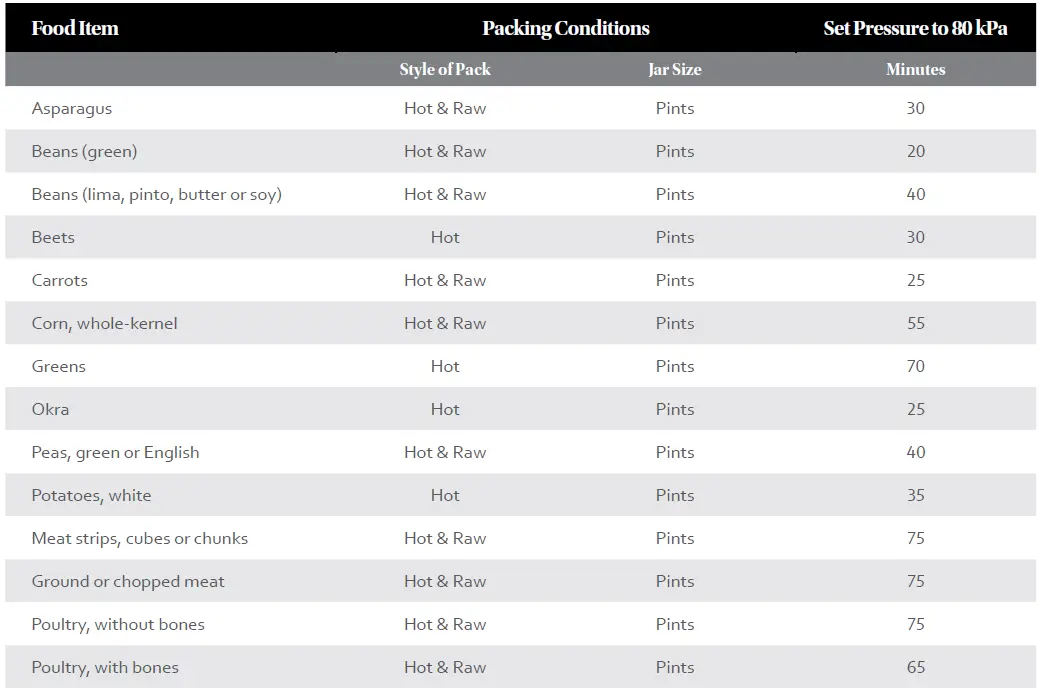The width and height of the screenshot is (1039, 695).
Task: Click the Beans (green) row label
Action: point(84,151)
